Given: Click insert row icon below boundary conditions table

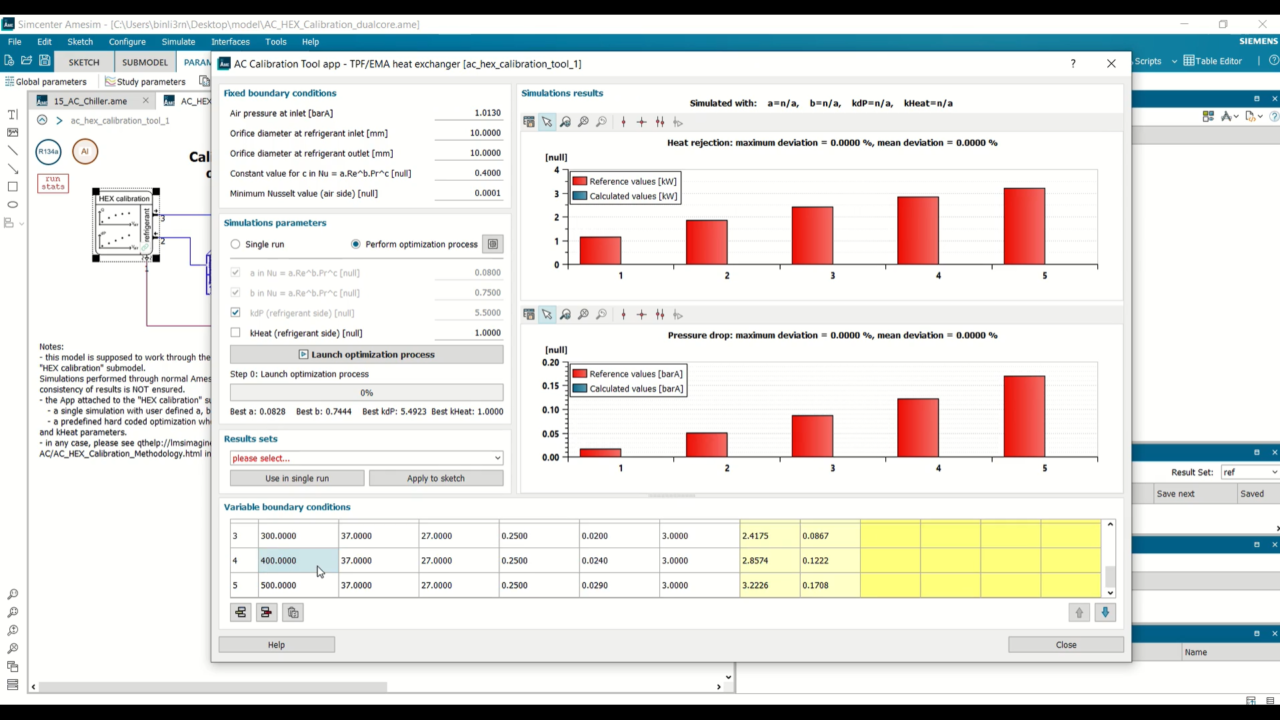Looking at the screenshot, I should (241, 612).
